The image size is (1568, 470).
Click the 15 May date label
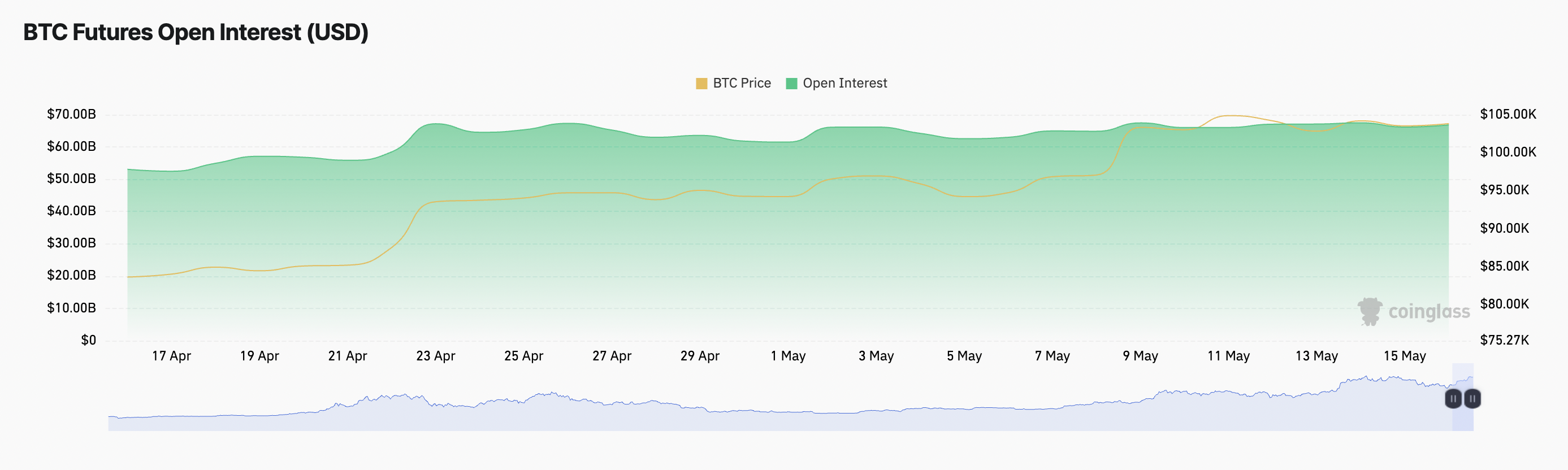[1404, 356]
